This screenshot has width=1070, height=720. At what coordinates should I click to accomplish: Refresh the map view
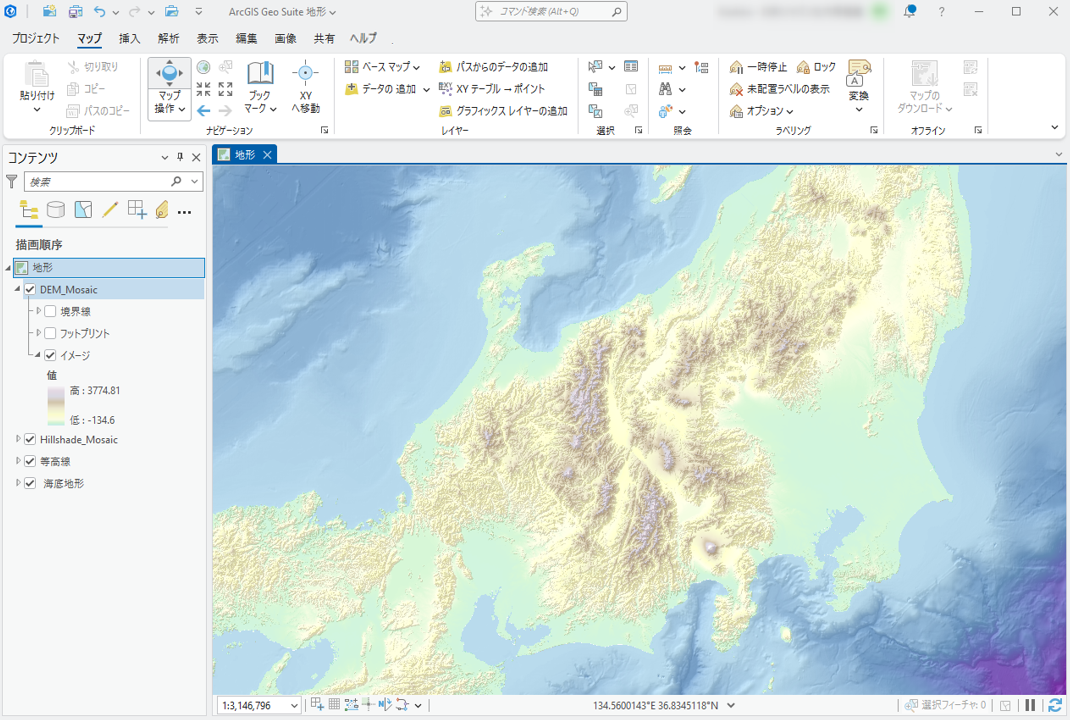coord(1054,705)
